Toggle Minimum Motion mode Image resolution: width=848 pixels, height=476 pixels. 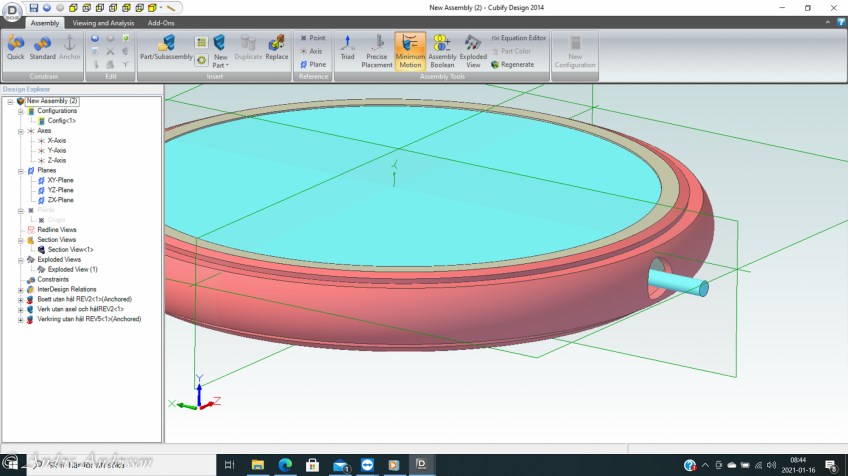[x=410, y=47]
